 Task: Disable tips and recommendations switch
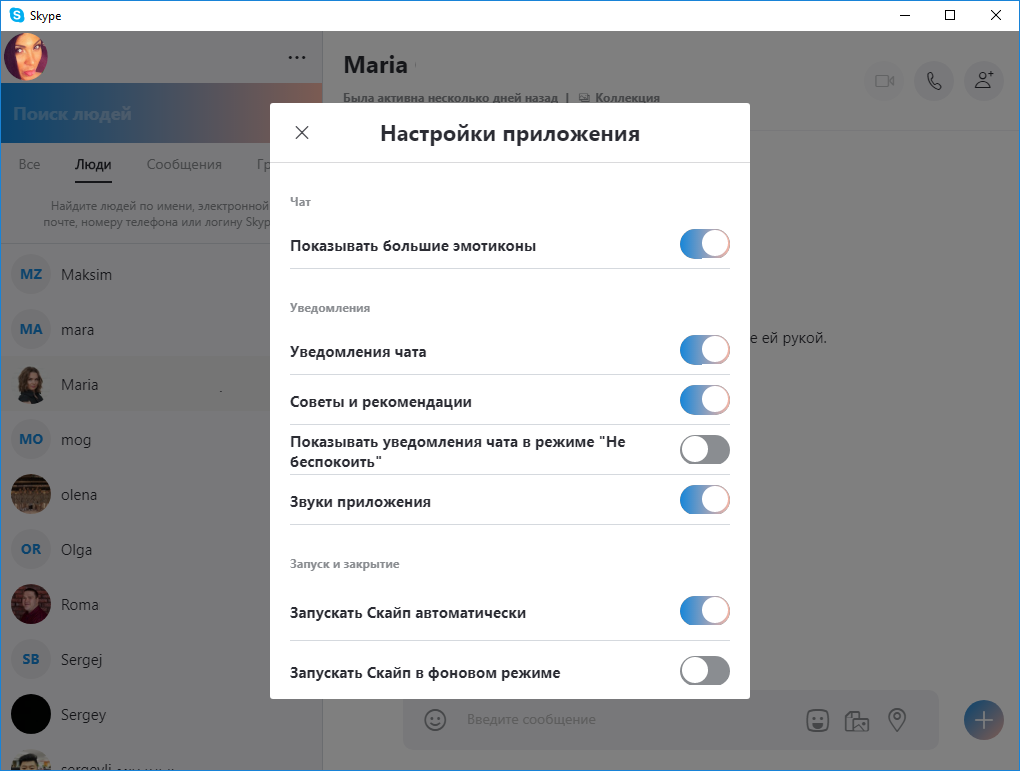705,400
